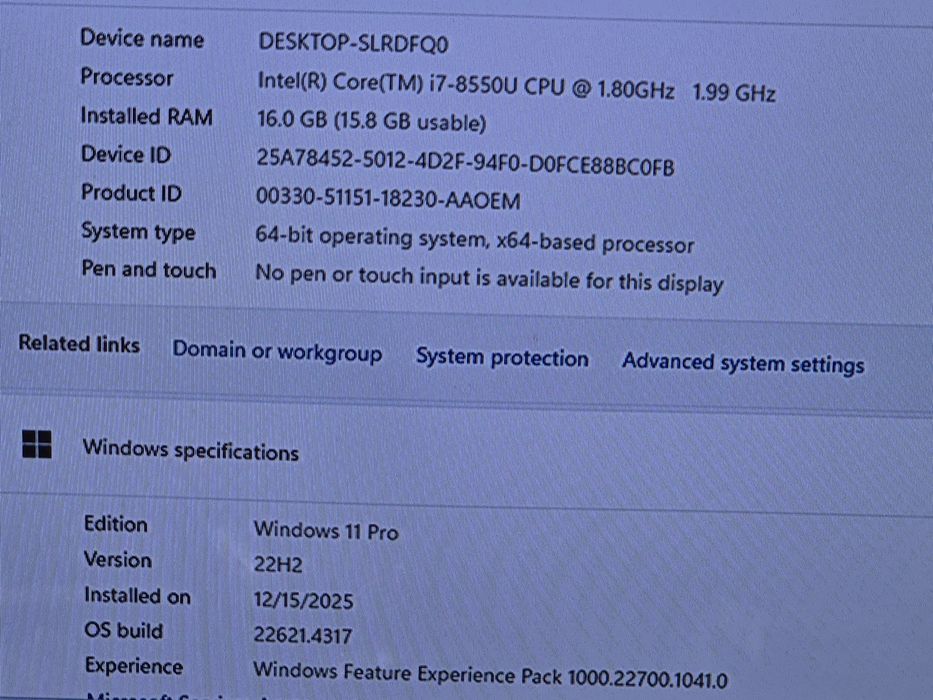
Task: Click the Installed on label
Action: point(137,595)
